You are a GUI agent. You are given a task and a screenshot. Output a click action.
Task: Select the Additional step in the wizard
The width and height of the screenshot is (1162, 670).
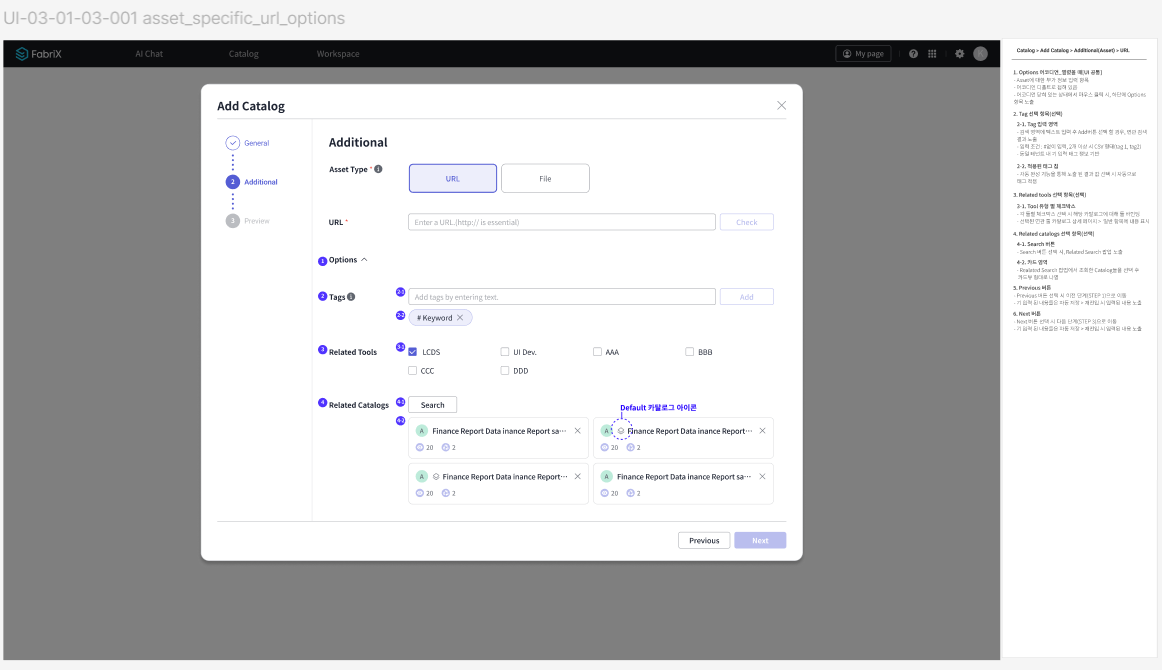(252, 182)
